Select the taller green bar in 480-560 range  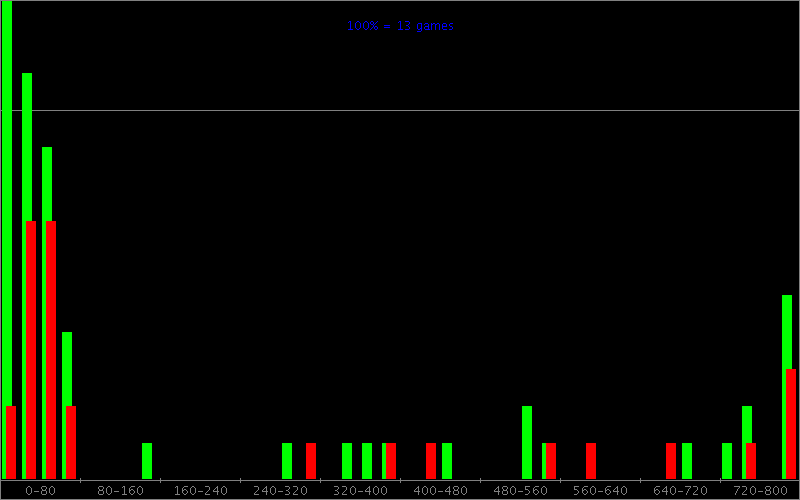527,443
